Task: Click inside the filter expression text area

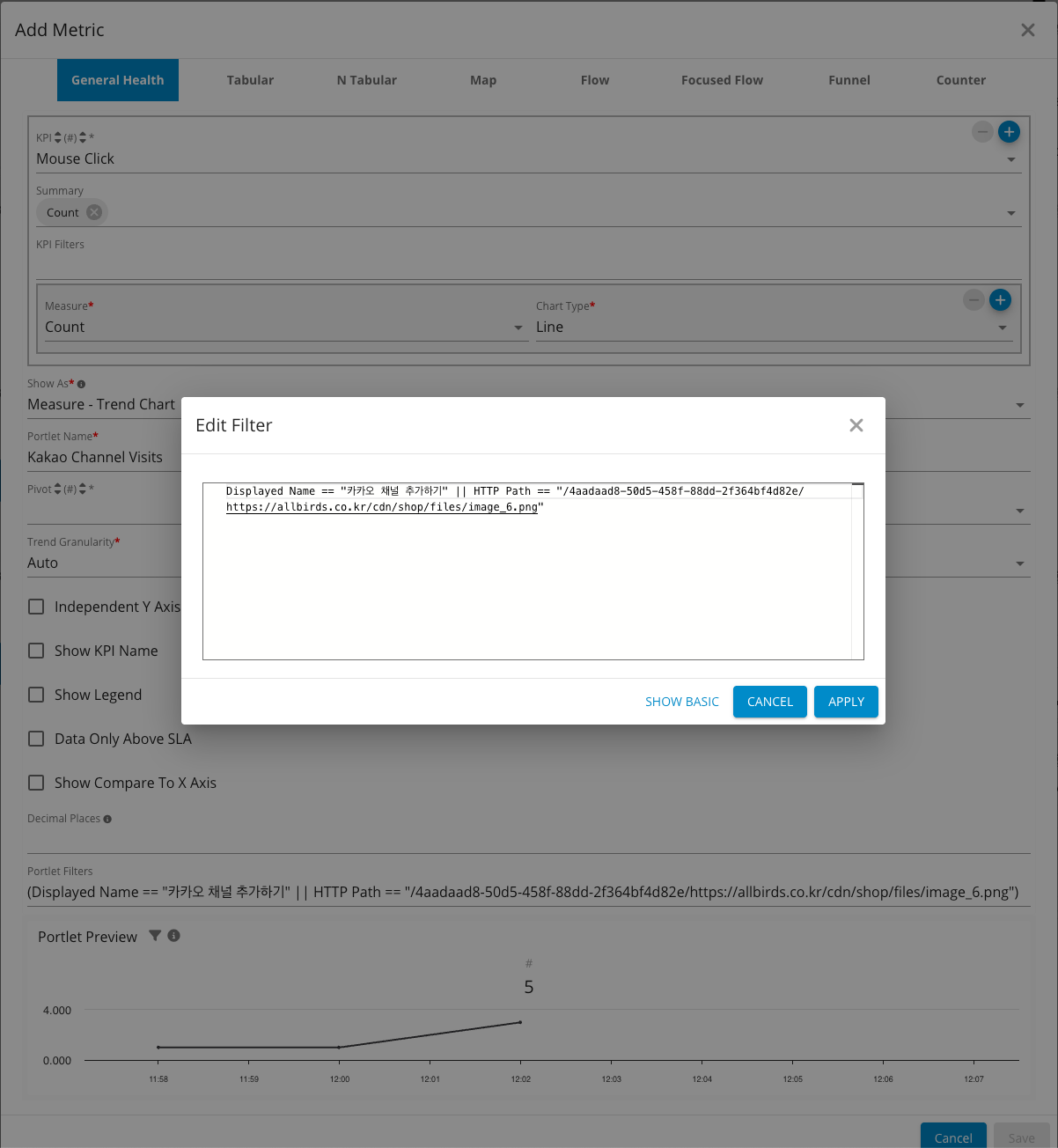Action: tap(528, 581)
